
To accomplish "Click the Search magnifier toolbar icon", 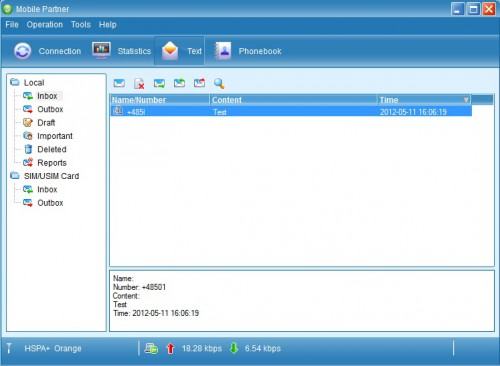I will 219,83.
